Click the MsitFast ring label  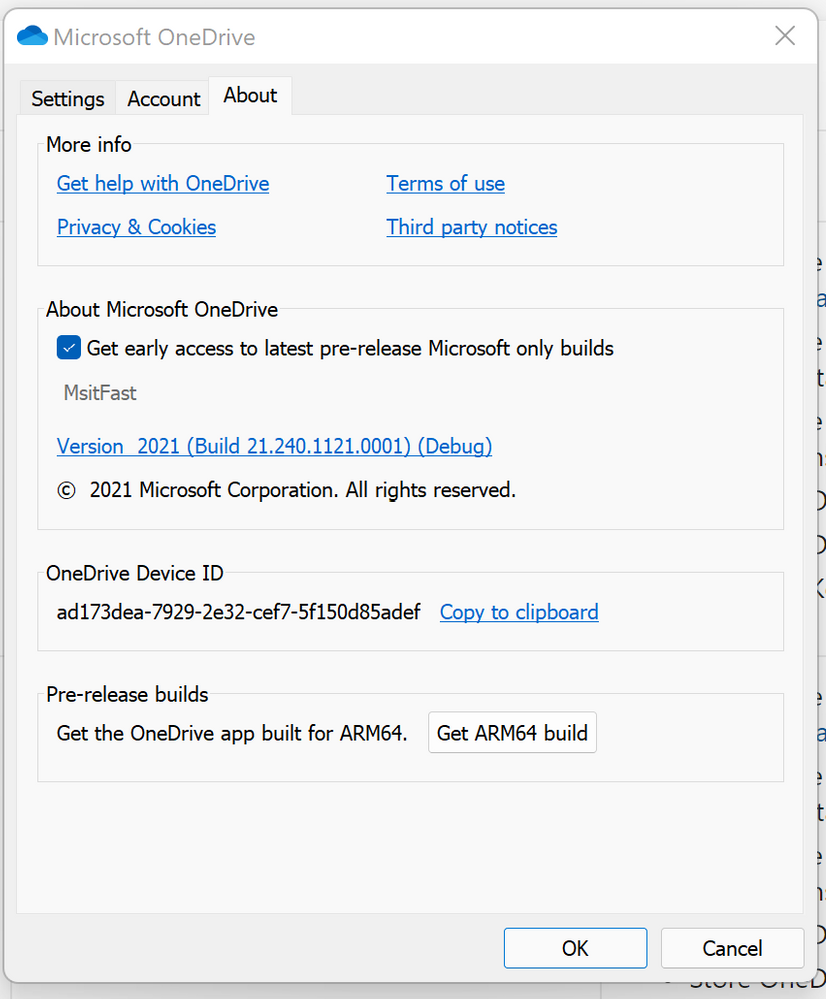pos(100,393)
